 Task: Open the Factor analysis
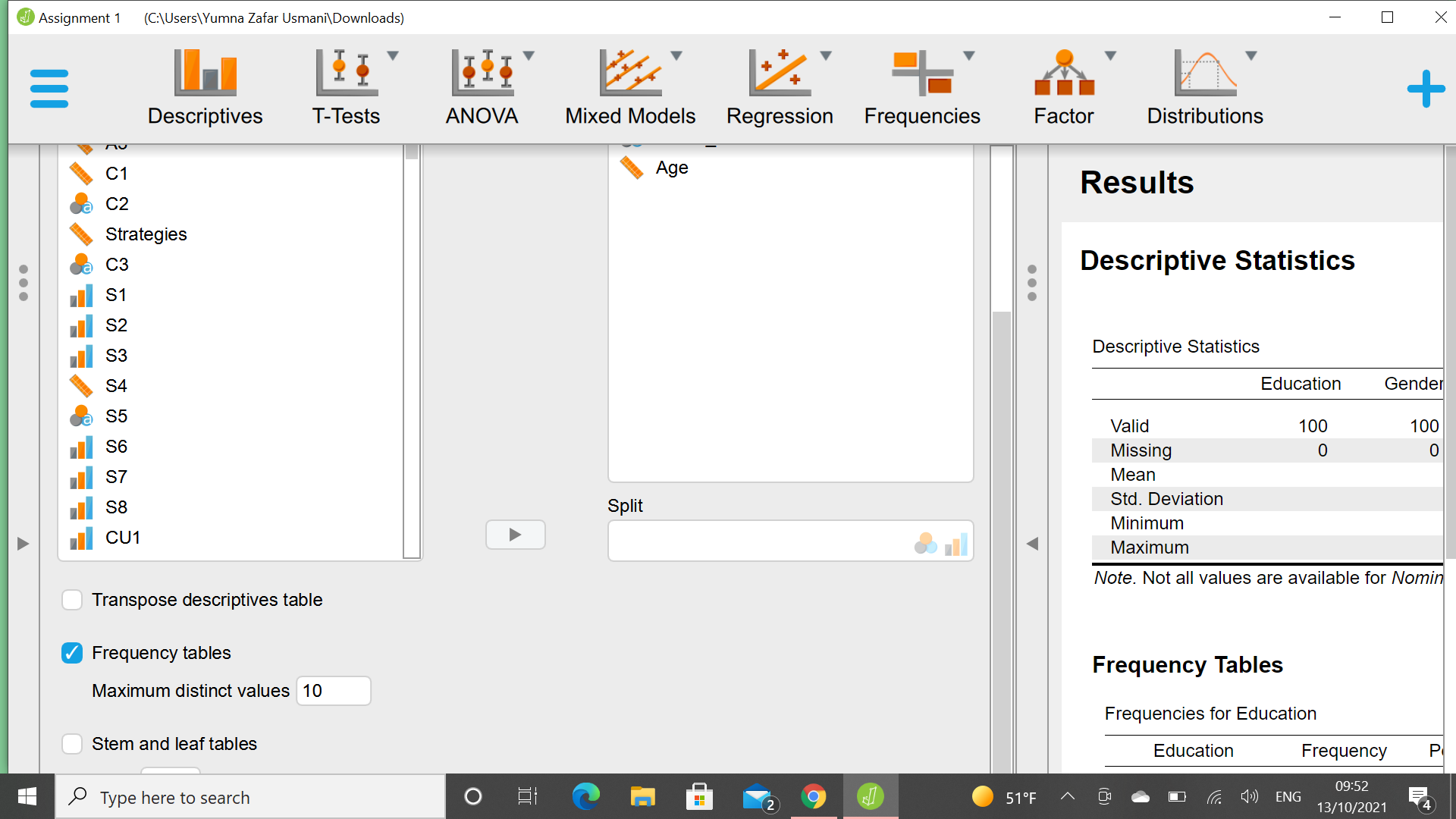pos(1063,86)
